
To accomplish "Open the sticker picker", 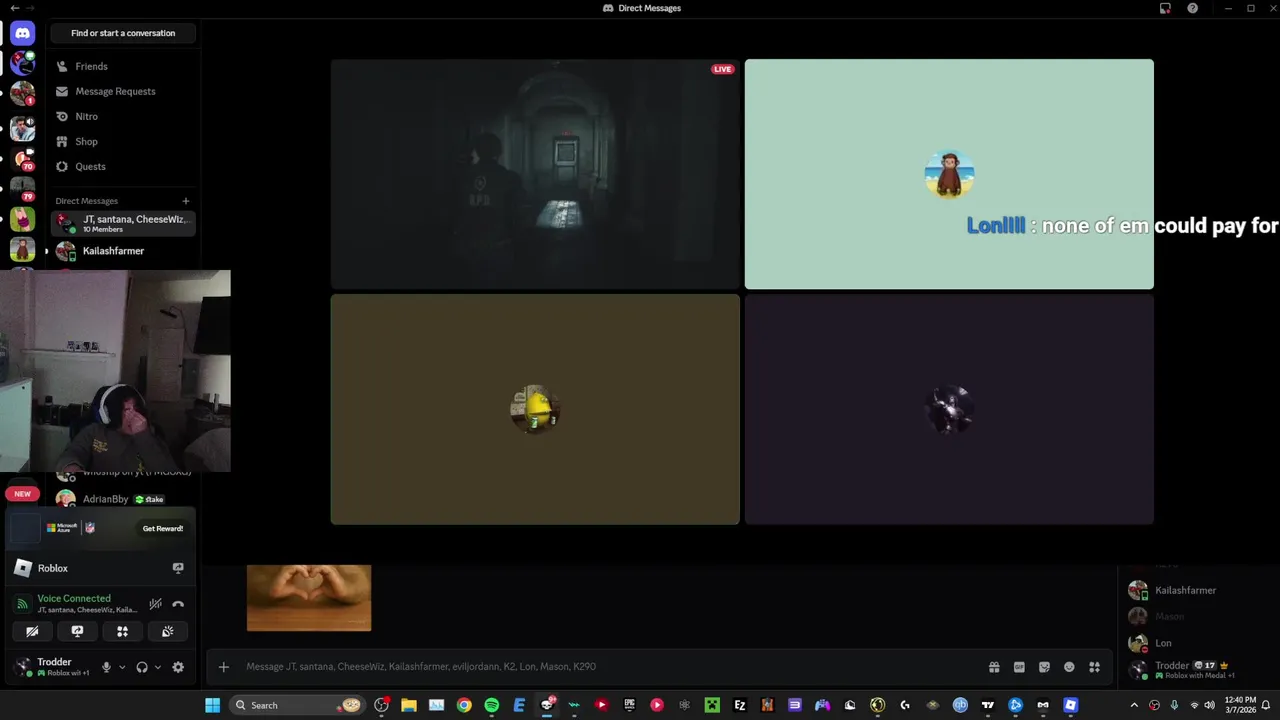I will [x=1044, y=667].
